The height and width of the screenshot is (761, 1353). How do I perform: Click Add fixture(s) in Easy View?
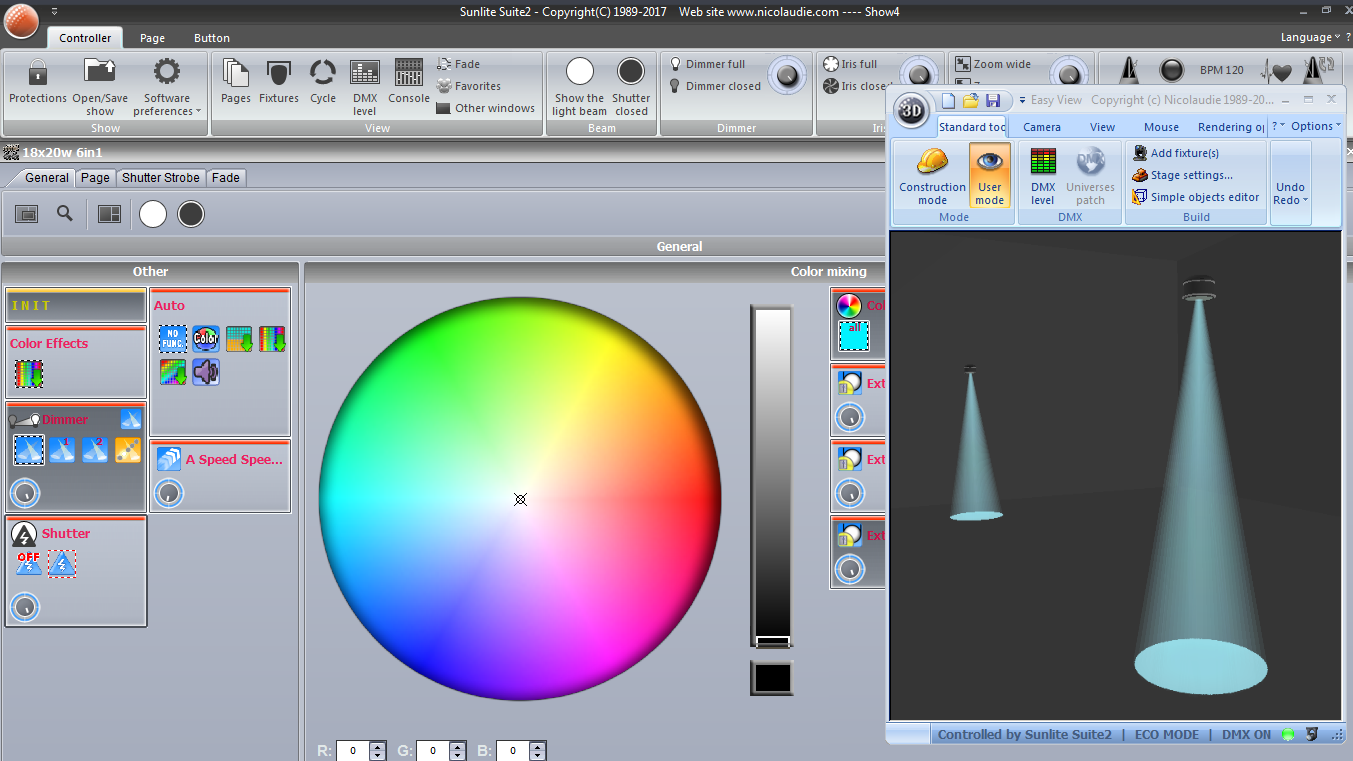pyautogui.click(x=1175, y=153)
